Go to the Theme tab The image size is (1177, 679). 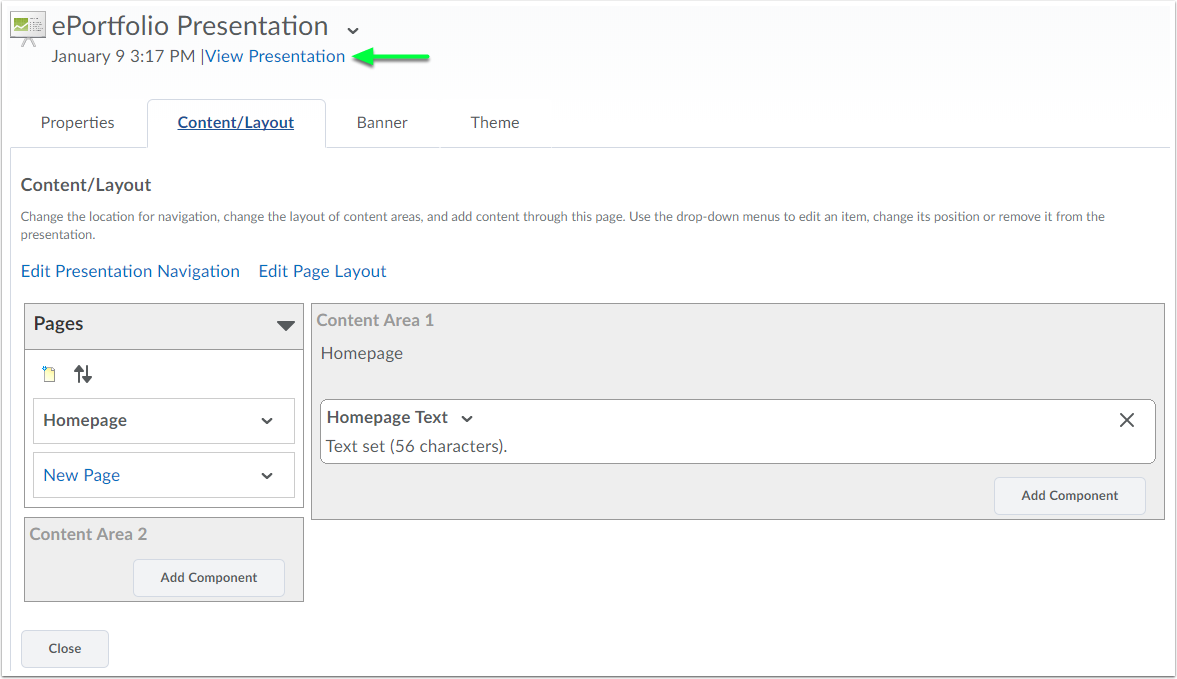pos(495,122)
